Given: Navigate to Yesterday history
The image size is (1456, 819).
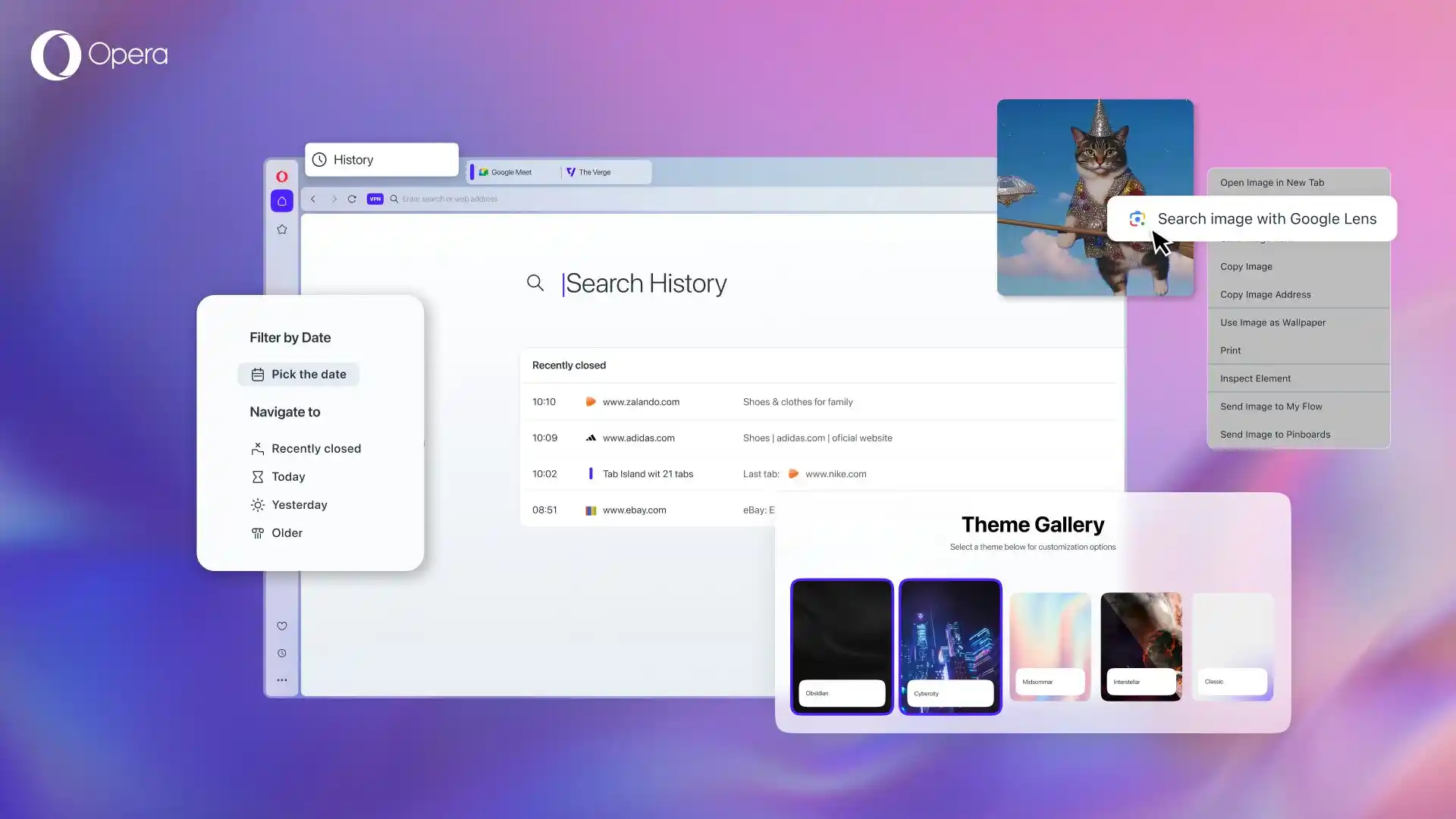Looking at the screenshot, I should pyautogui.click(x=299, y=505).
